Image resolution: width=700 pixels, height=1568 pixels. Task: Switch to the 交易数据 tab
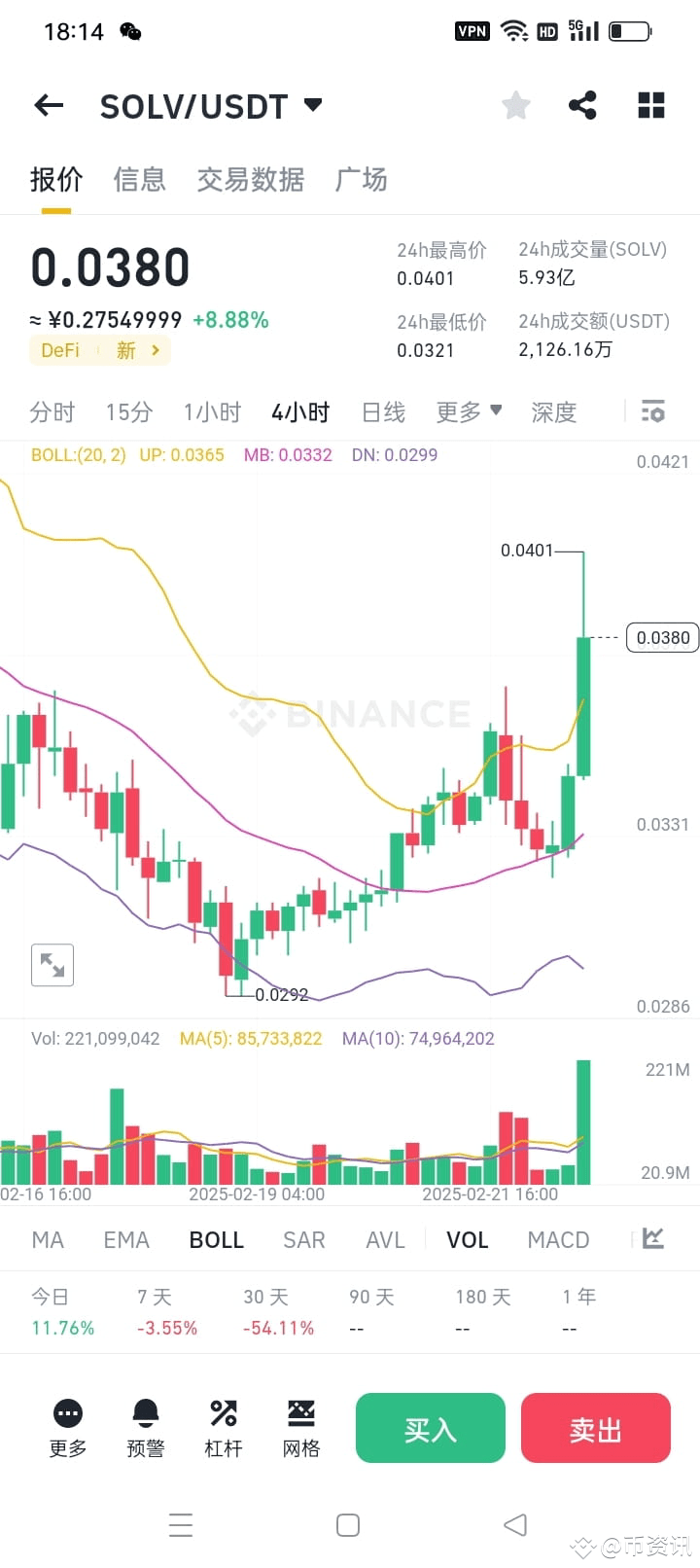[250, 180]
